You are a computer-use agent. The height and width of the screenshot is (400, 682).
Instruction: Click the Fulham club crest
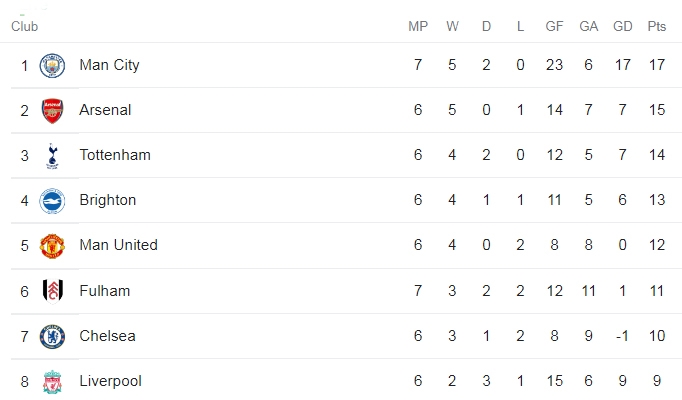53,291
